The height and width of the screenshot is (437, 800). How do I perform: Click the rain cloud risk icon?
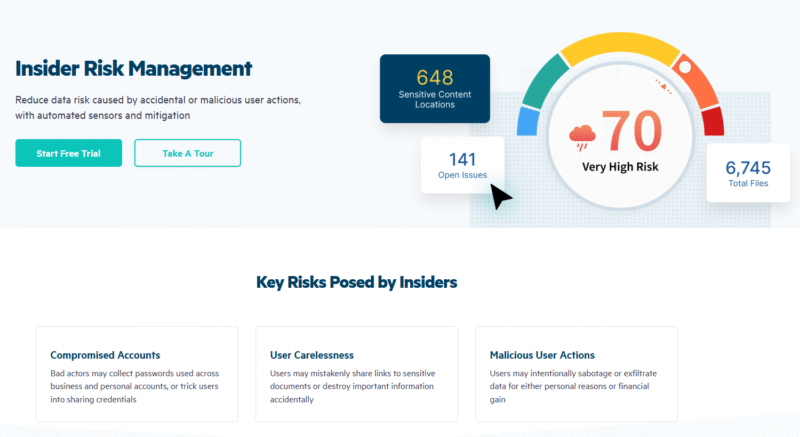pyautogui.click(x=582, y=137)
